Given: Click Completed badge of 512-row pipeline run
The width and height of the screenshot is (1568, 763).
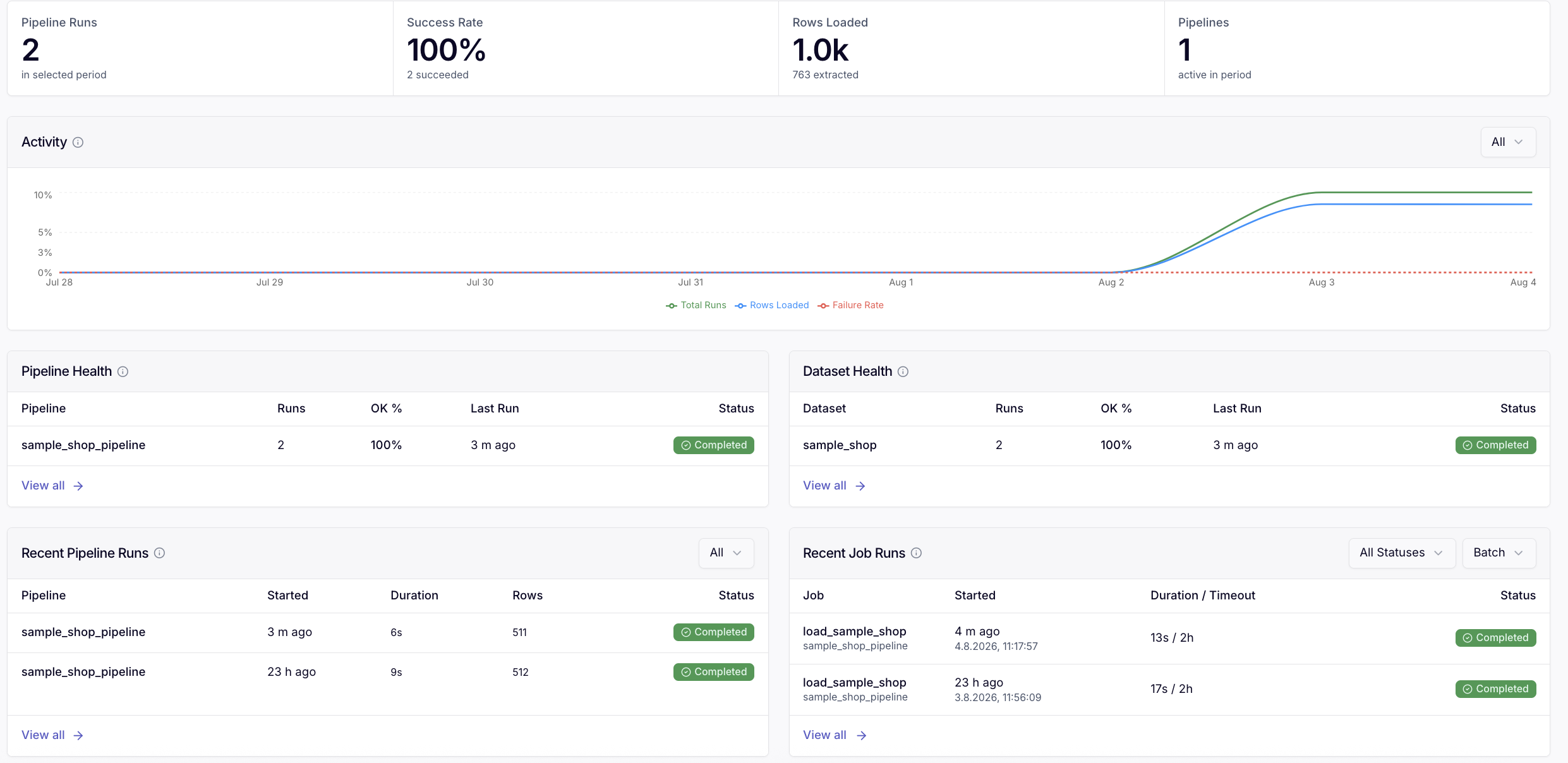Looking at the screenshot, I should [x=714, y=672].
